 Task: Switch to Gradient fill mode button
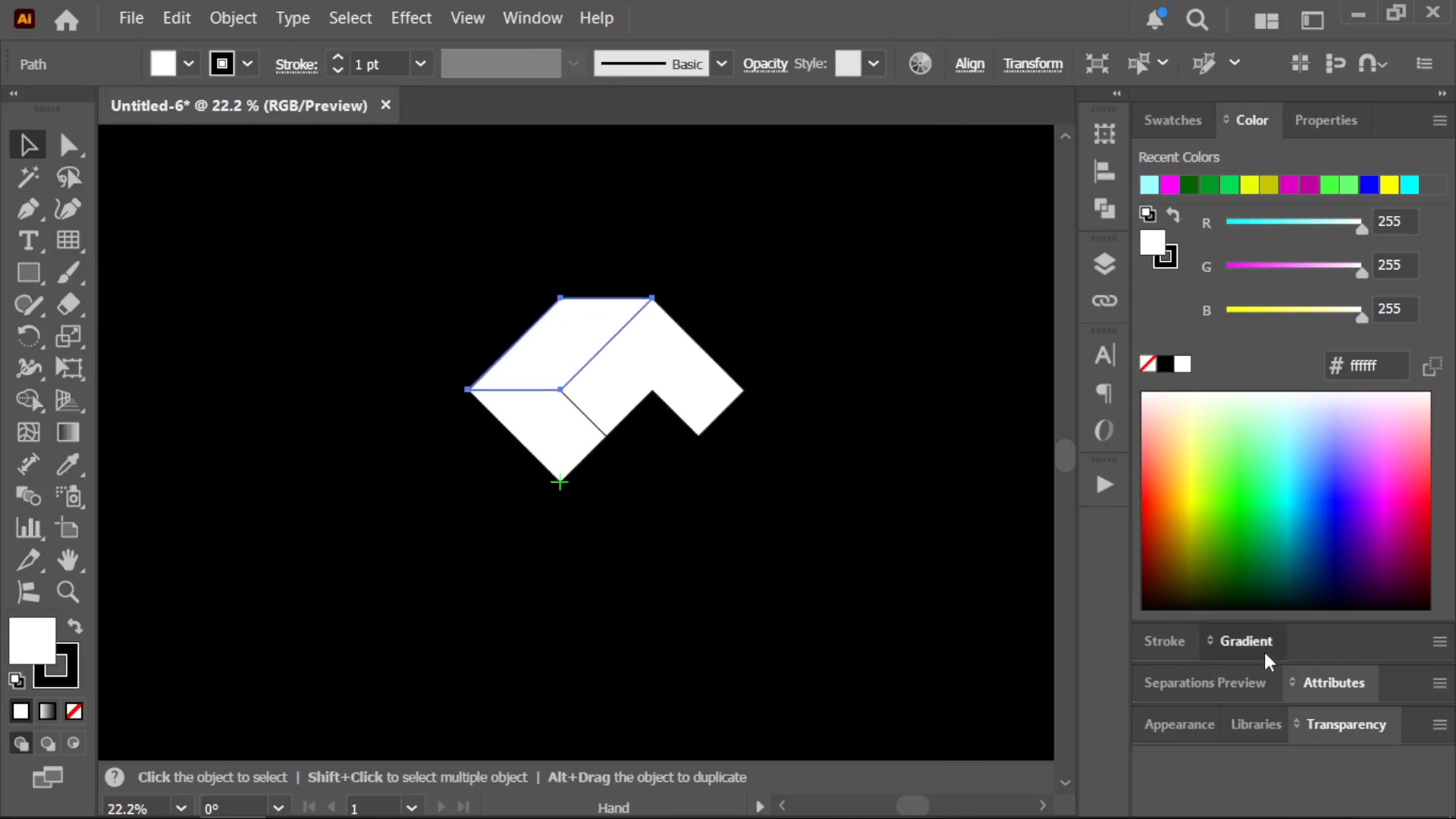click(x=47, y=711)
